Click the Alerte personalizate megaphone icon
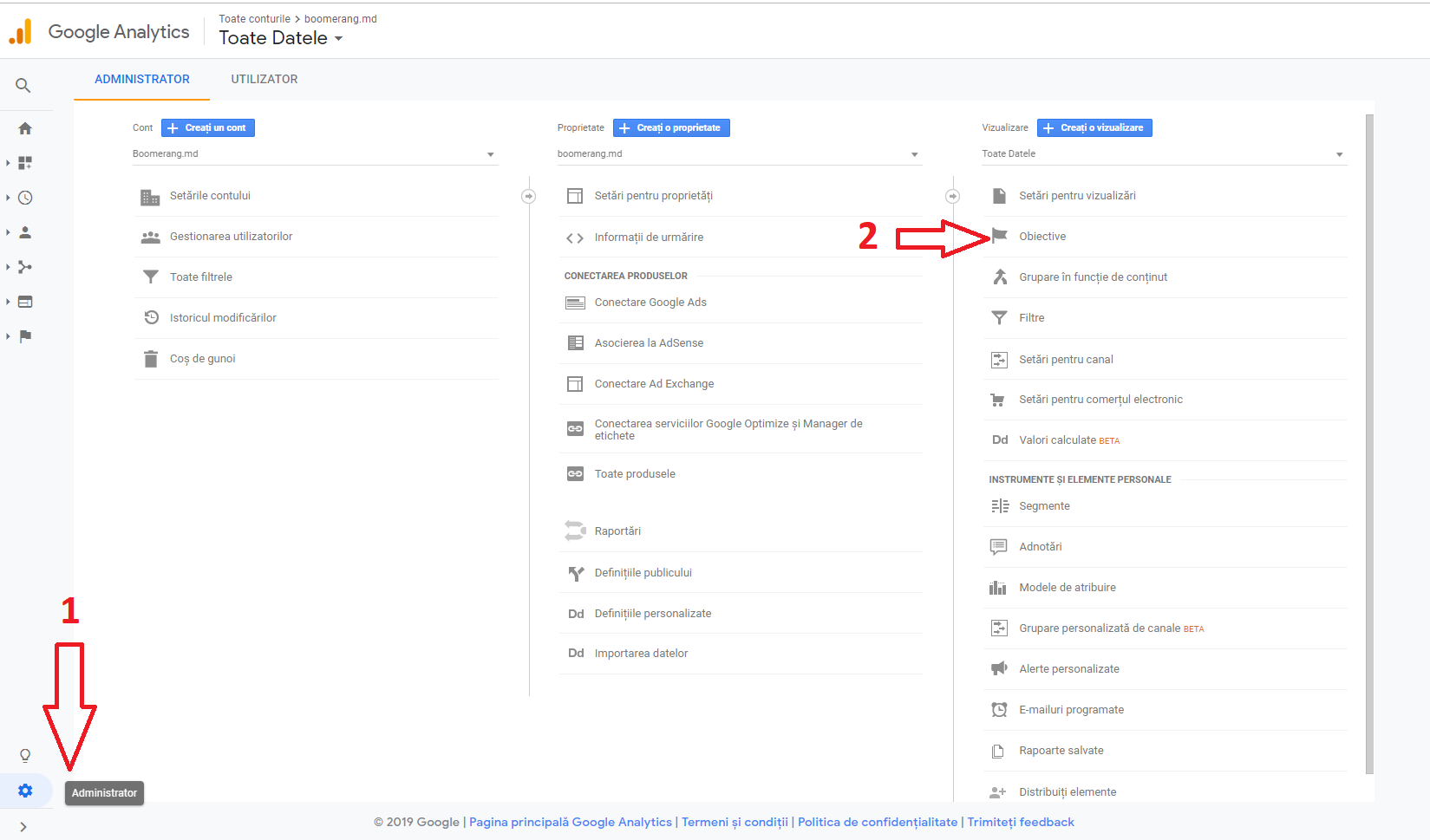The image size is (1430, 840). (999, 668)
